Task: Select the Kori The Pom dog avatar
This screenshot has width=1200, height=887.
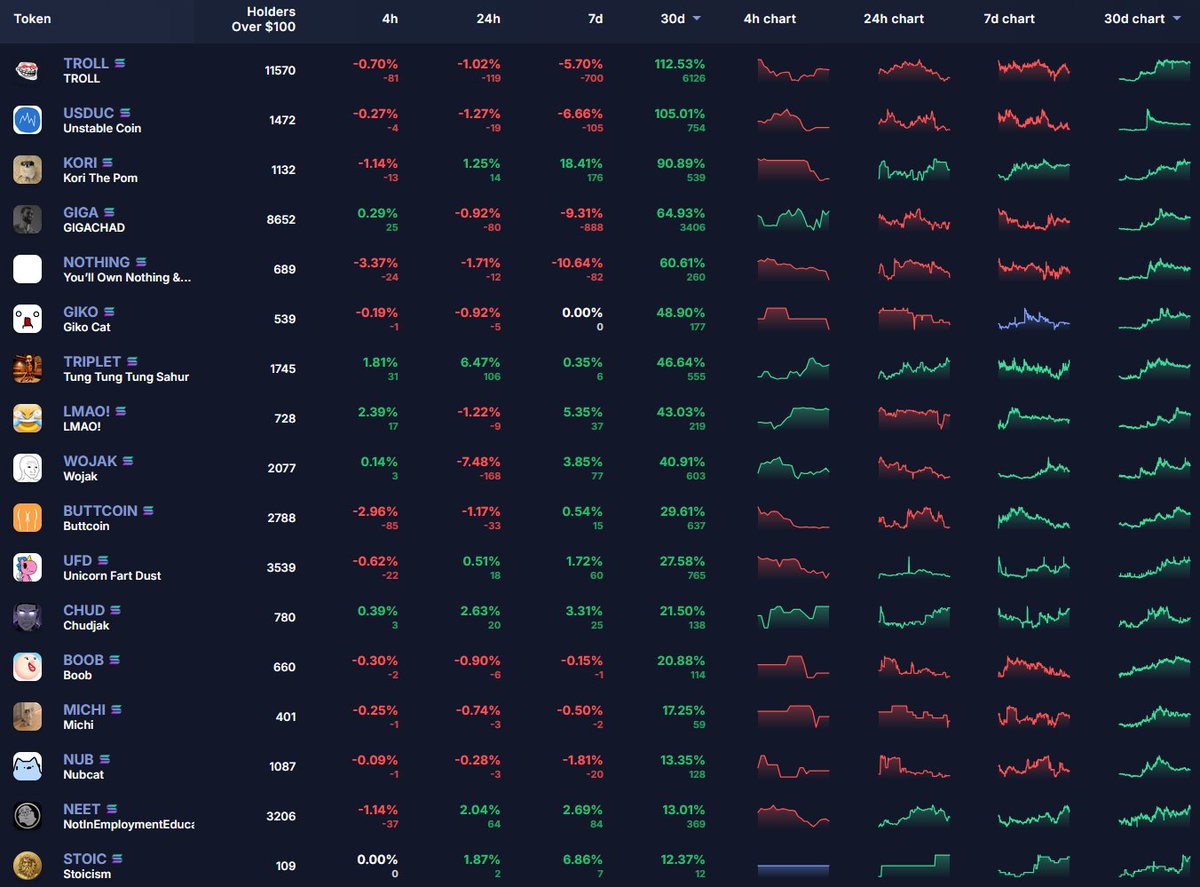Action: (27, 169)
